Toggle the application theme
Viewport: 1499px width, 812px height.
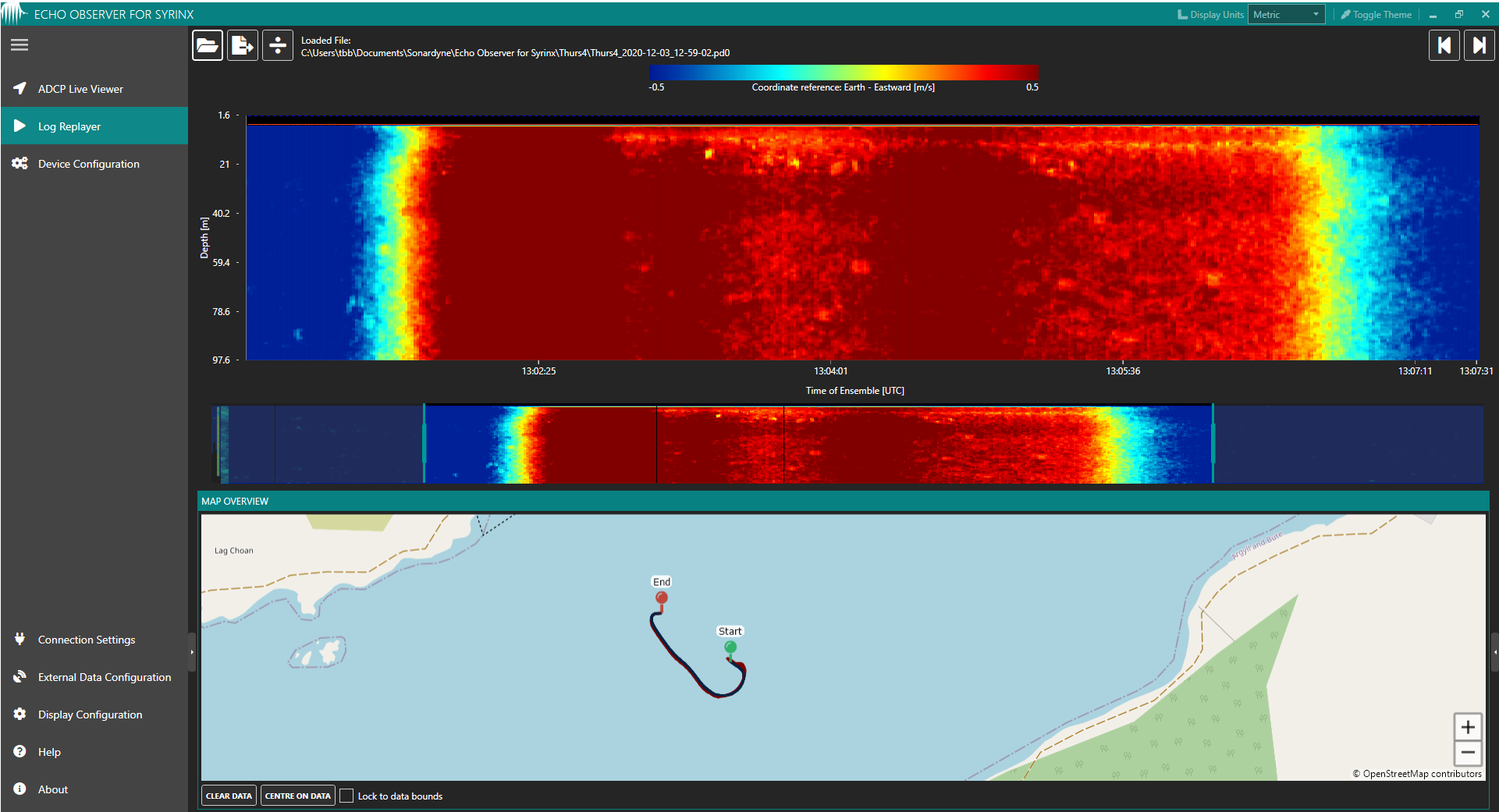(x=1376, y=13)
